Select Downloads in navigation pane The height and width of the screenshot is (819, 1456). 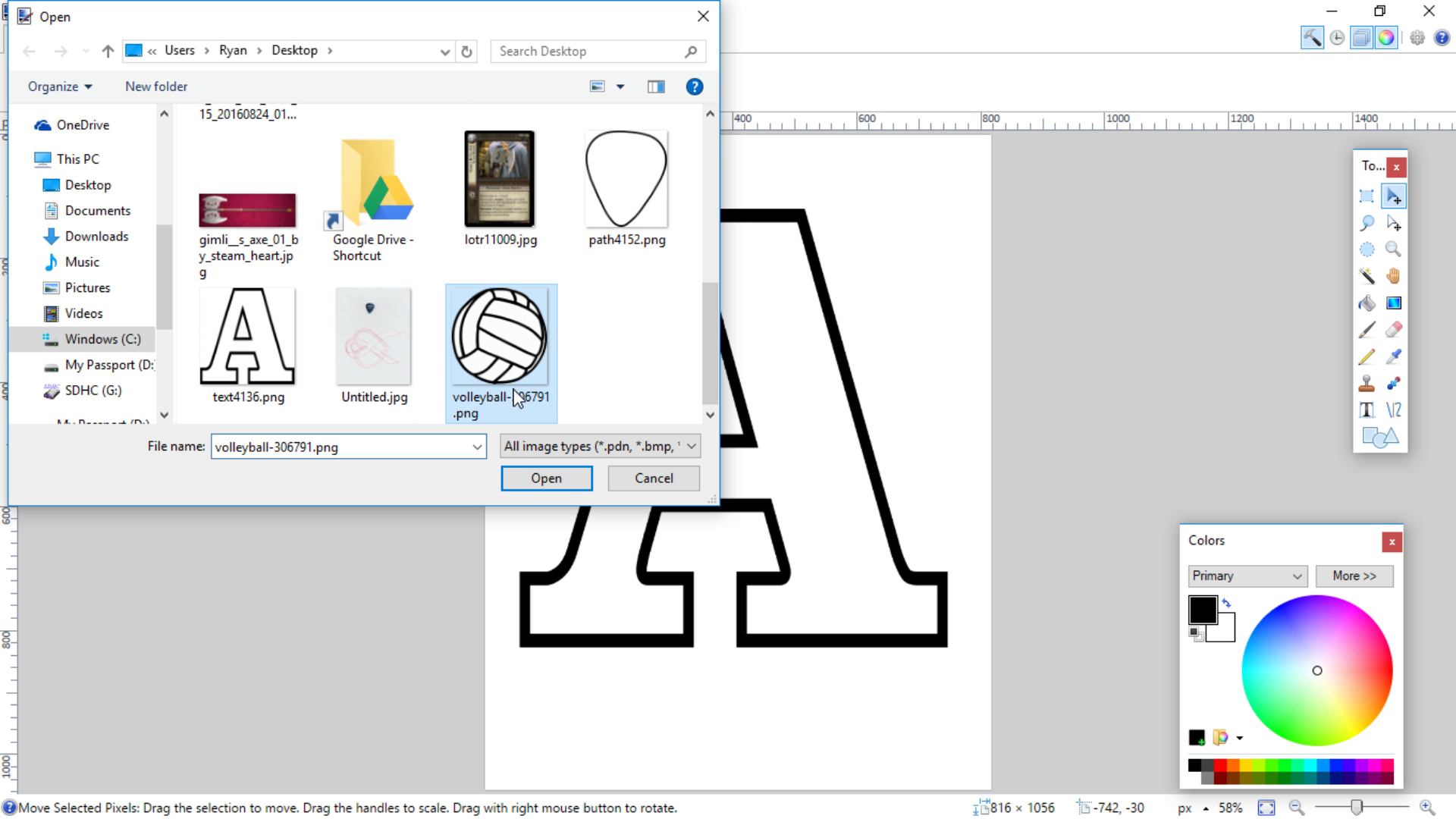96,237
